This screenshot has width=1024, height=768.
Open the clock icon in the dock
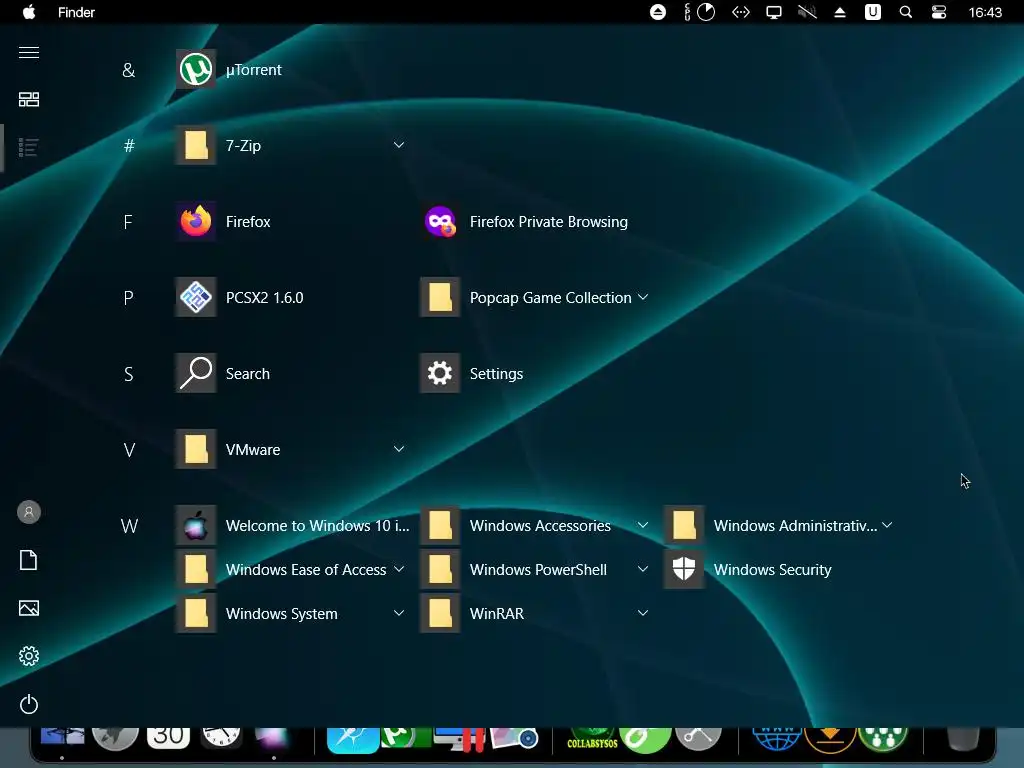221,738
